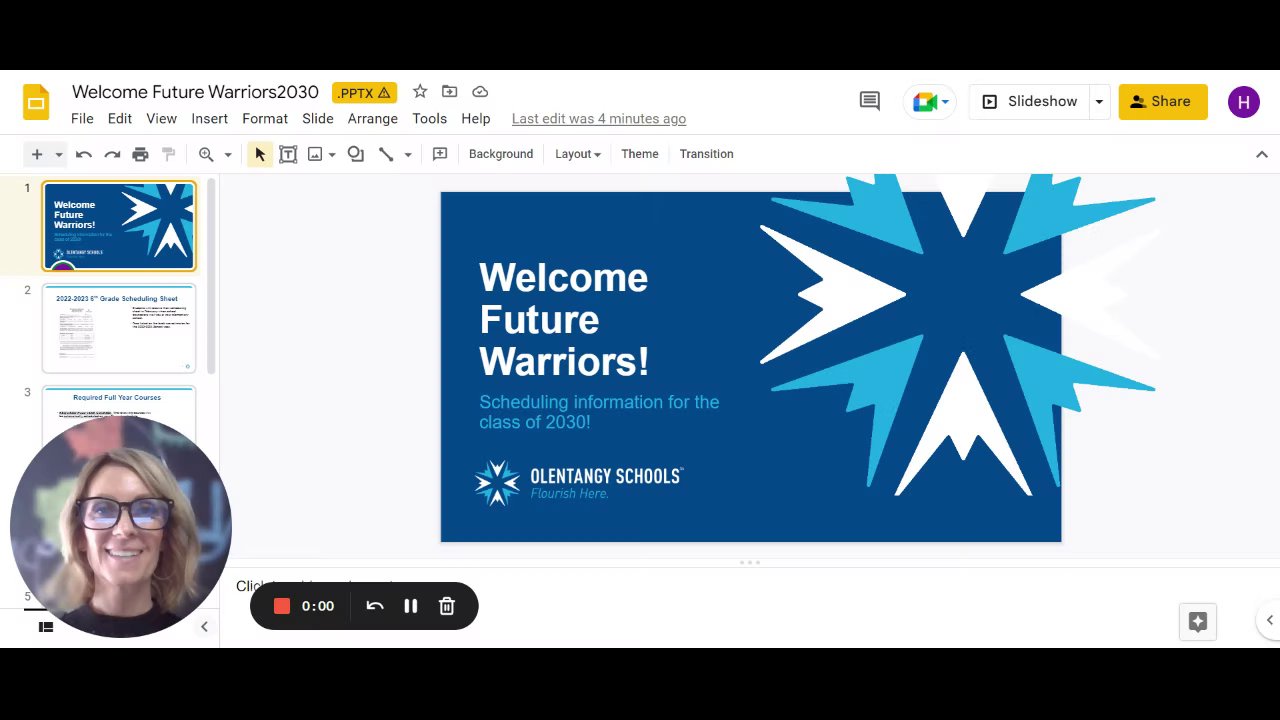Print the presentation
Viewport: 1280px width, 720px height.
140,154
